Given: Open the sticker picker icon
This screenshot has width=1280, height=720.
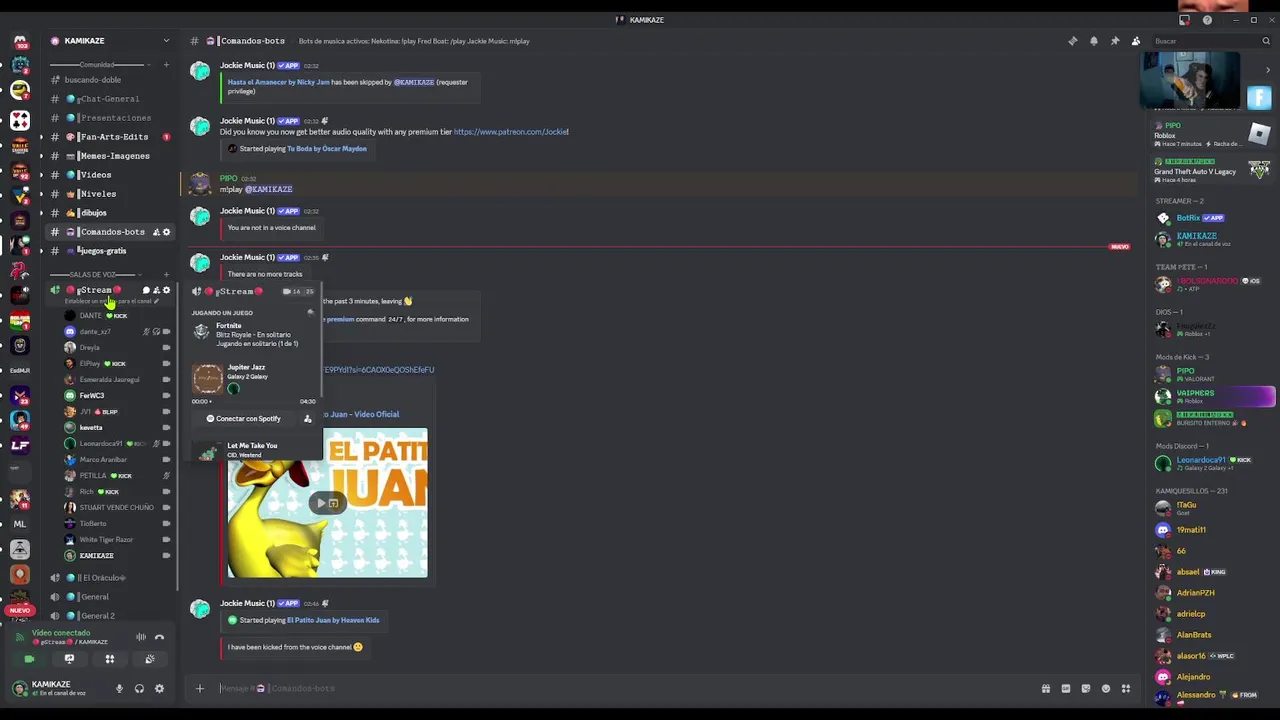Looking at the screenshot, I should click(1086, 688).
